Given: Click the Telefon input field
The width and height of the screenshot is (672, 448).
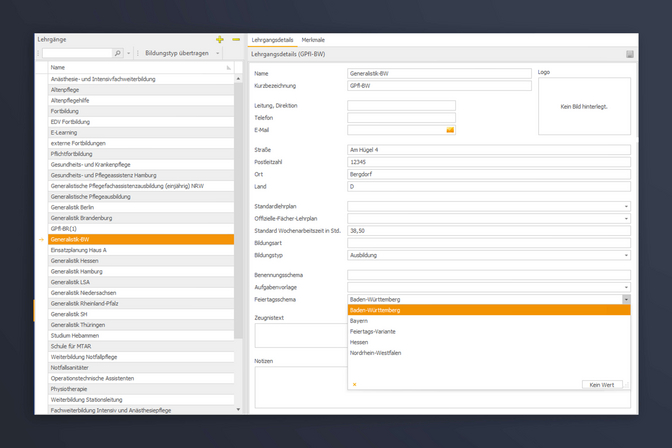Looking at the screenshot, I should [401, 117].
